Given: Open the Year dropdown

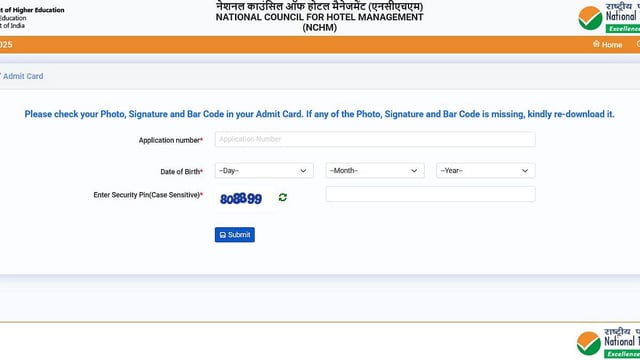Looking at the screenshot, I should click(x=486, y=171).
